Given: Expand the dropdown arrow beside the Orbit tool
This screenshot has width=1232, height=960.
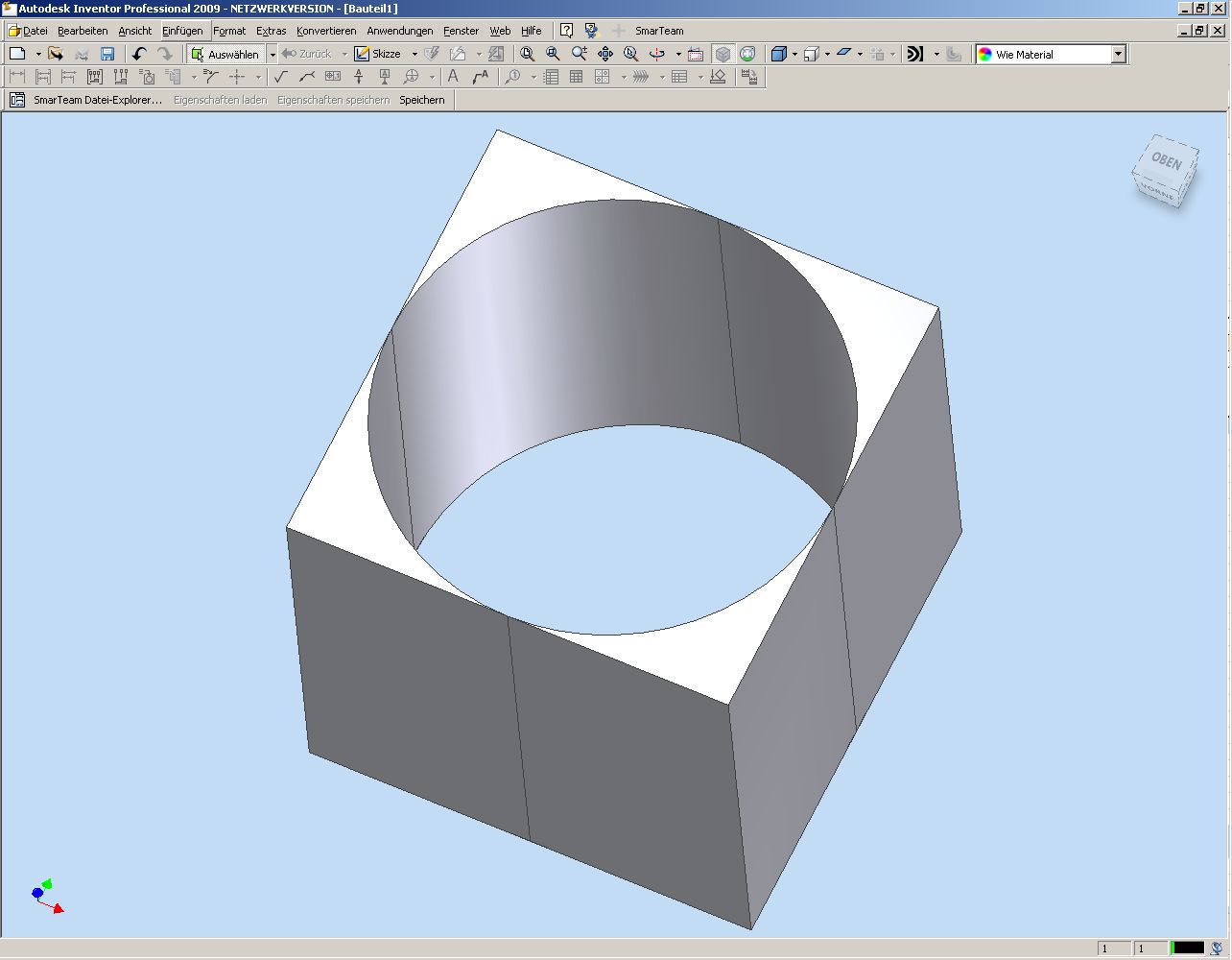Looking at the screenshot, I should click(678, 55).
